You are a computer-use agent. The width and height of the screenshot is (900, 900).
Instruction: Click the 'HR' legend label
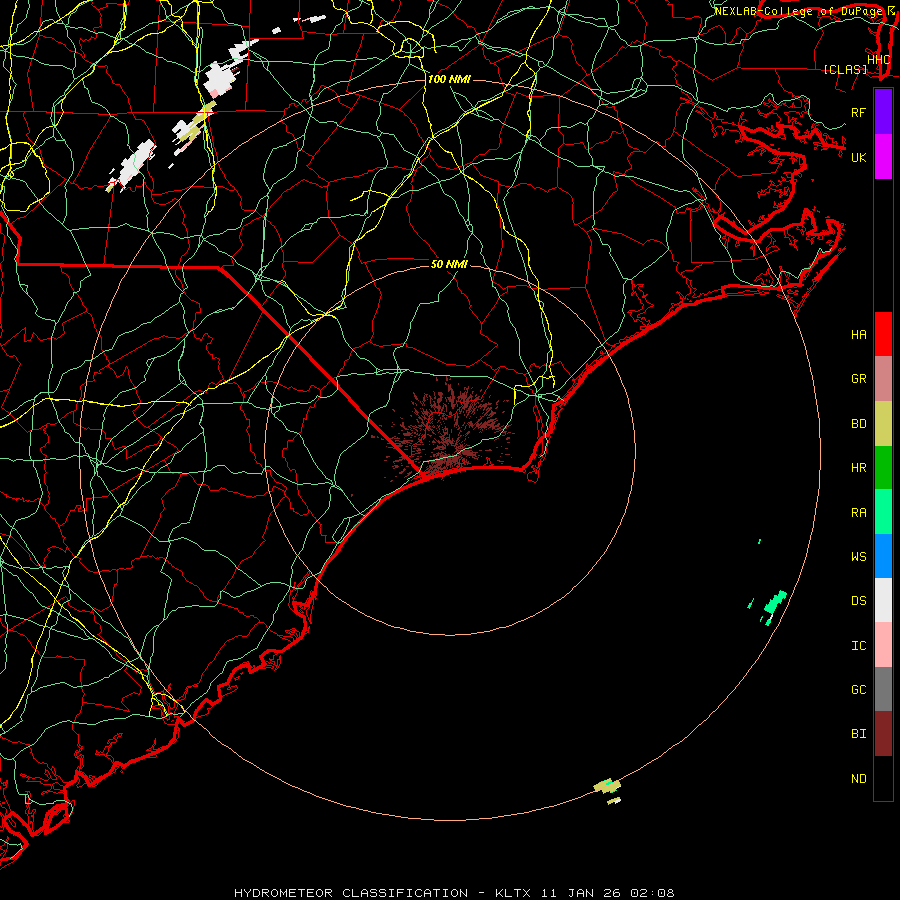(x=859, y=468)
